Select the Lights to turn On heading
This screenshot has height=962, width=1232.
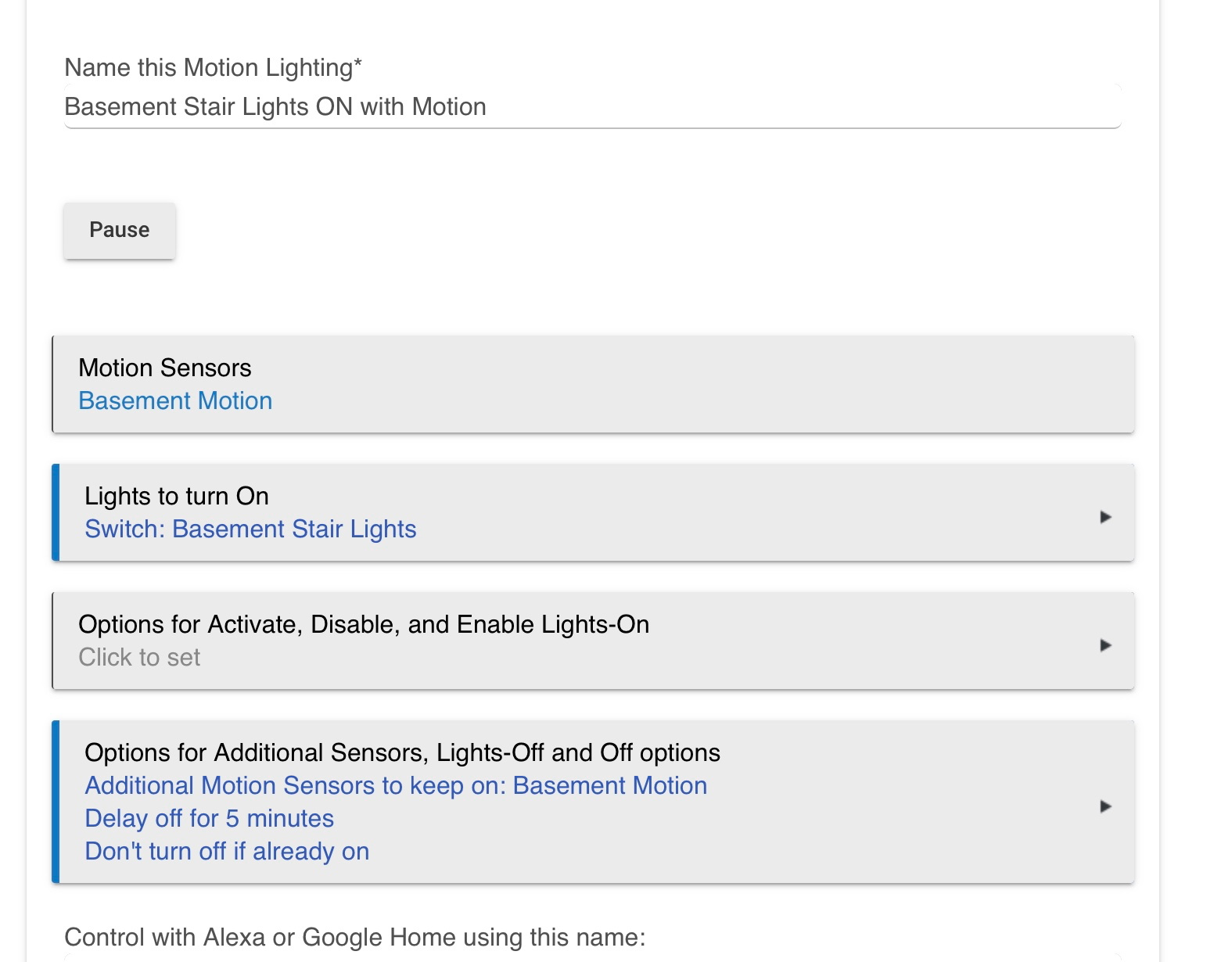click(x=177, y=496)
